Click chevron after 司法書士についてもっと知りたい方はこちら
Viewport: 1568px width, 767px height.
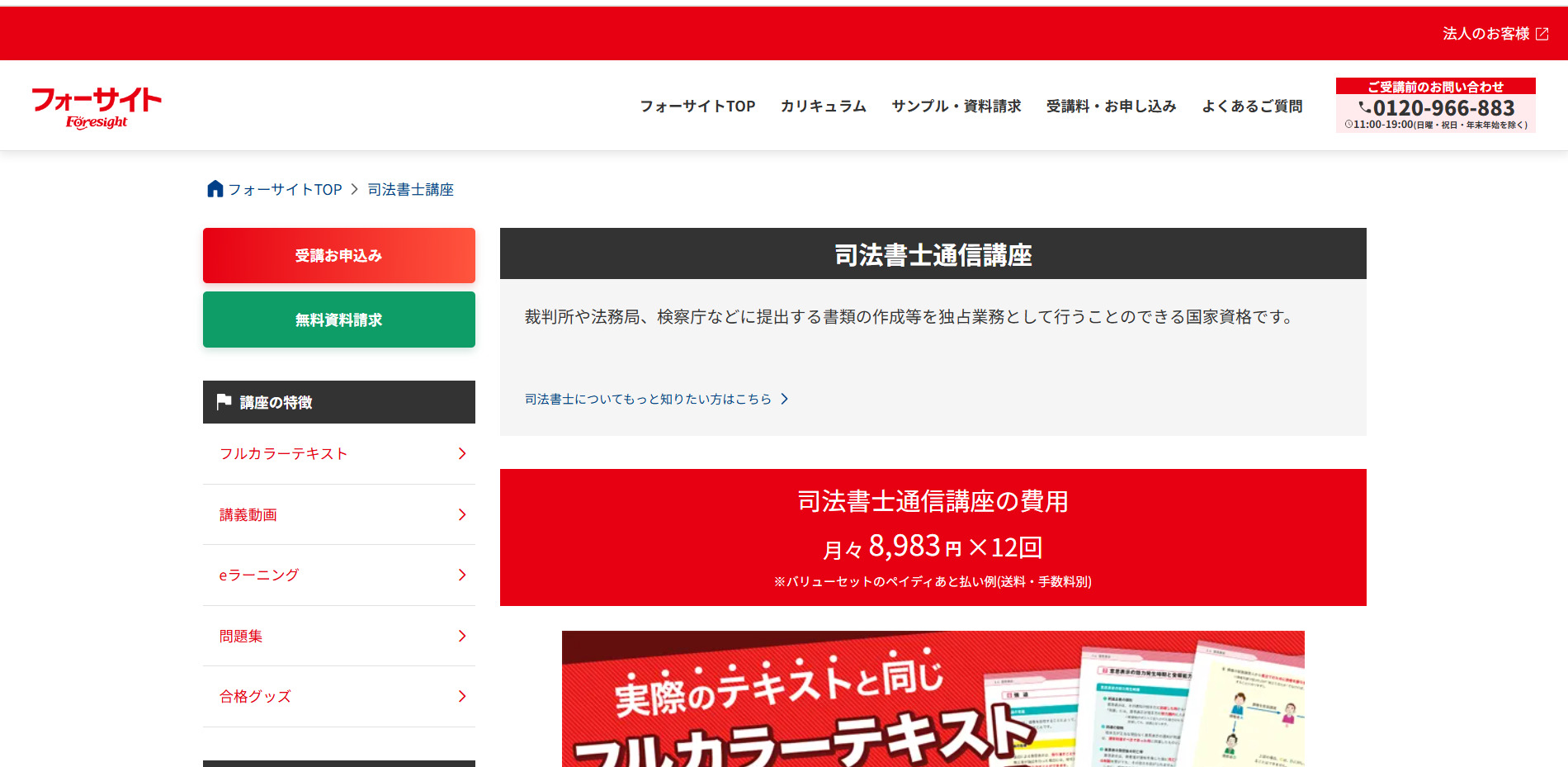(784, 399)
